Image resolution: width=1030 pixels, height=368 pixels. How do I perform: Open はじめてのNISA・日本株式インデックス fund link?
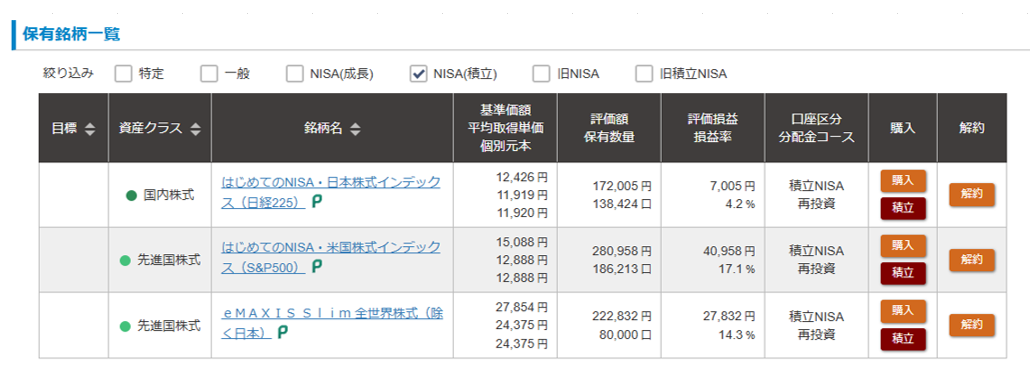(331, 193)
